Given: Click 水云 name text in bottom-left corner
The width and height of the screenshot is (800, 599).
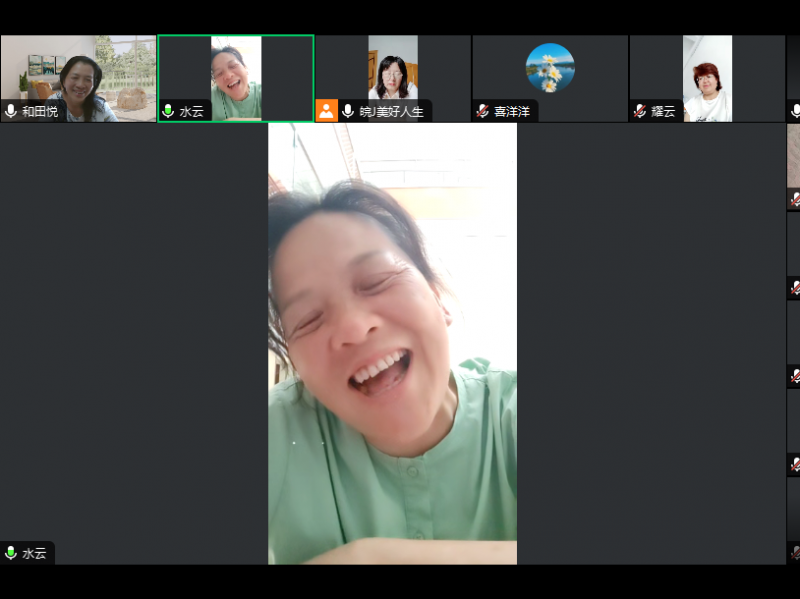Looking at the screenshot, I should [35, 553].
